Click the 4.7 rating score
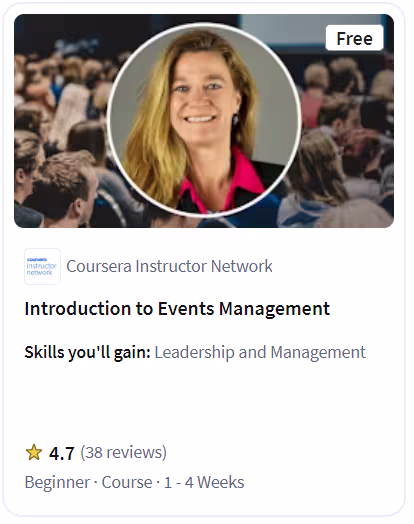 (x=62, y=453)
